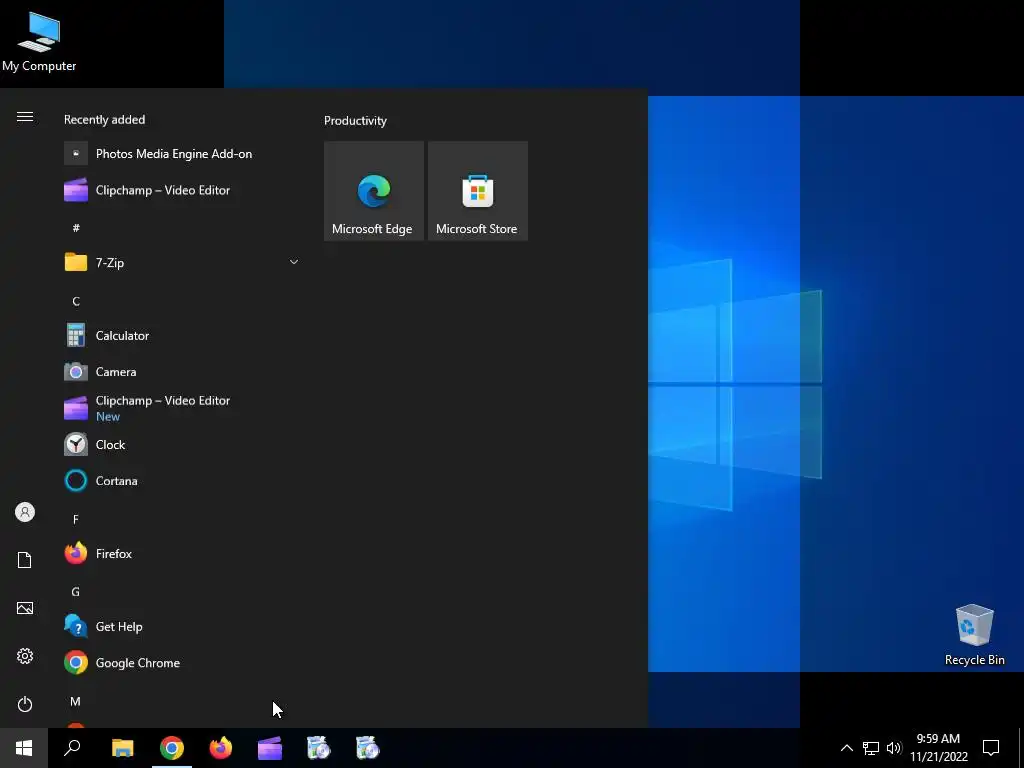
Task: Launch Cortana from the app list
Action: click(182, 481)
